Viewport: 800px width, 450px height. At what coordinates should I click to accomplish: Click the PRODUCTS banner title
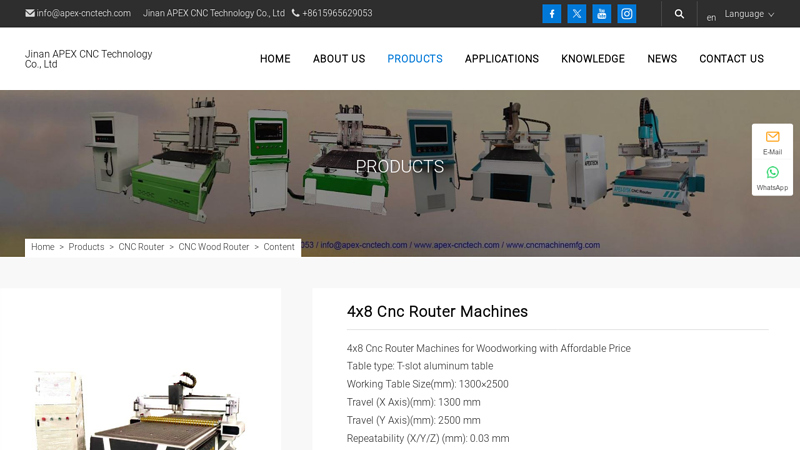pyautogui.click(x=399, y=166)
